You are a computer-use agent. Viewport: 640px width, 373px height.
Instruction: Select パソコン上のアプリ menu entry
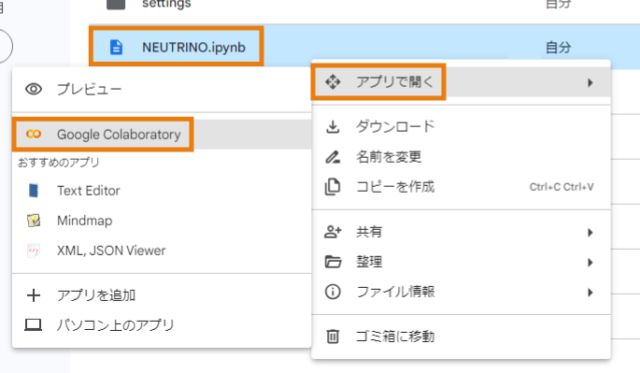[162, 325]
